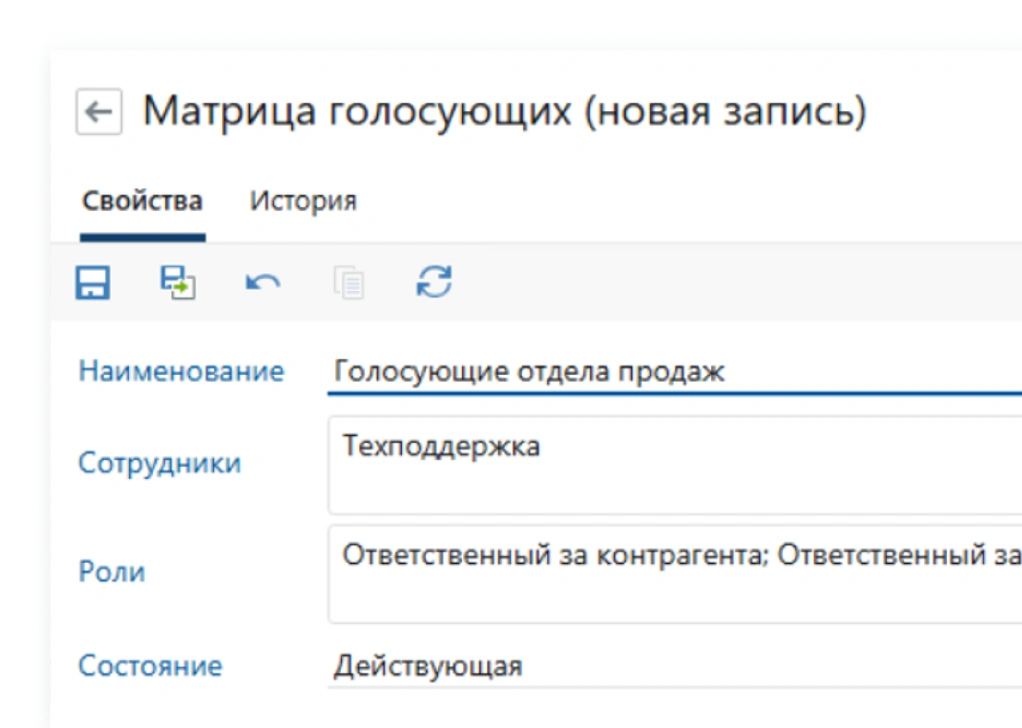
Task: Click the Наименование input field
Action: coord(675,372)
